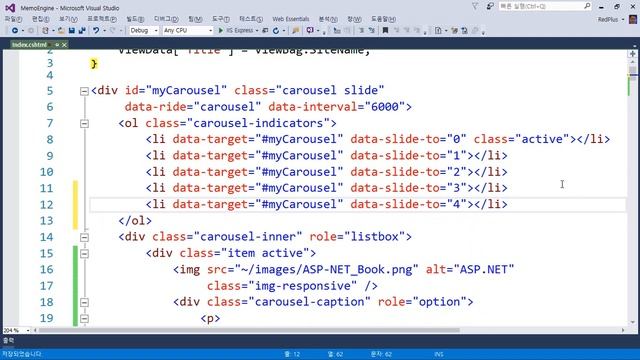Open the 편집(E) Edit menu

point(41,19)
